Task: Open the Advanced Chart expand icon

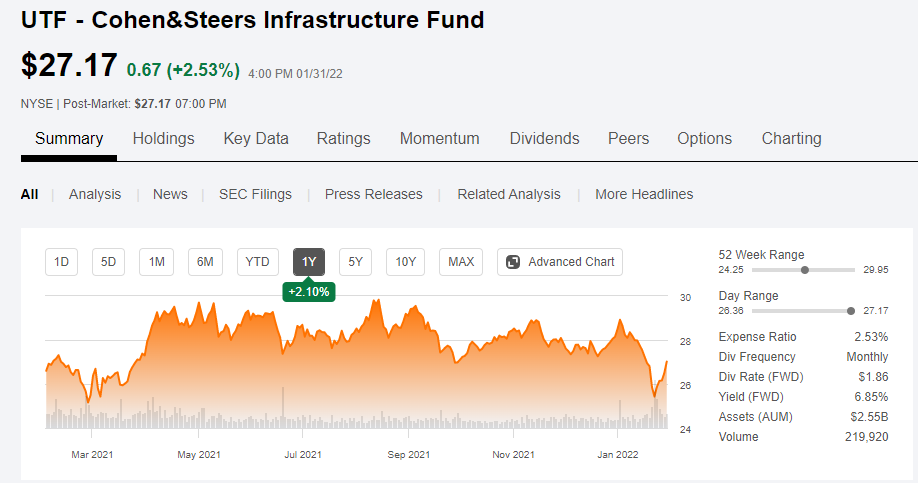Action: (513, 262)
